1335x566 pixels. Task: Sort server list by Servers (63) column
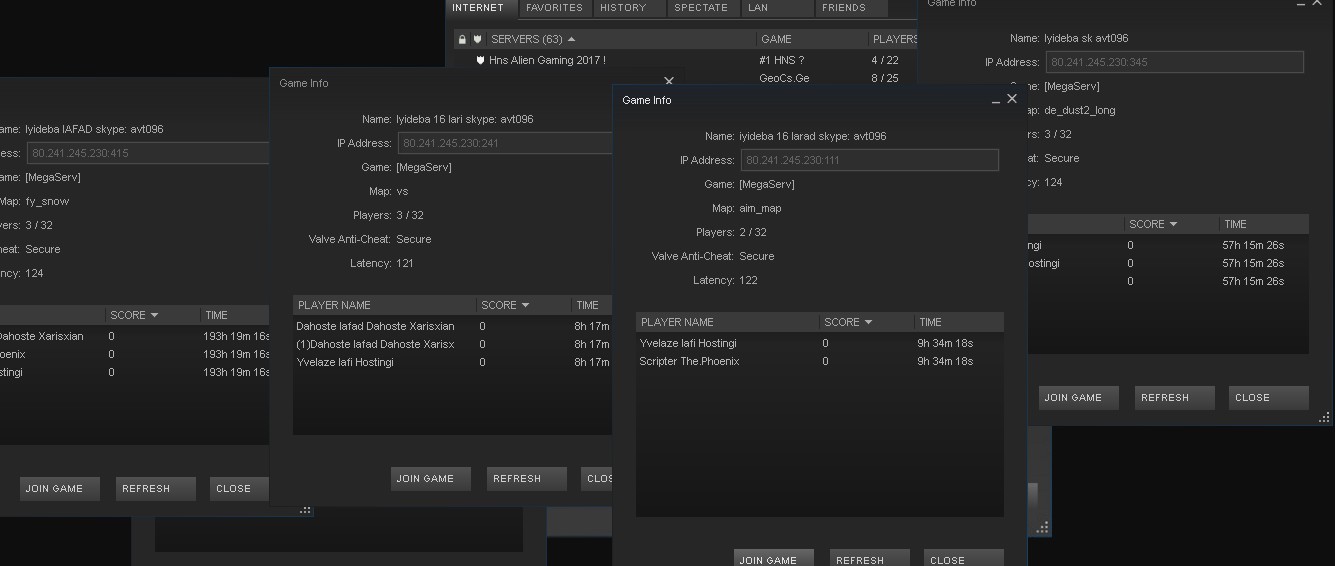tap(621, 39)
